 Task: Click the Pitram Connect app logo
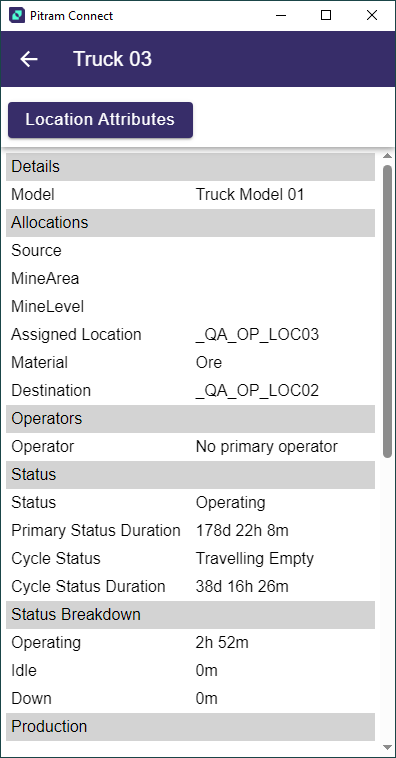tap(17, 15)
